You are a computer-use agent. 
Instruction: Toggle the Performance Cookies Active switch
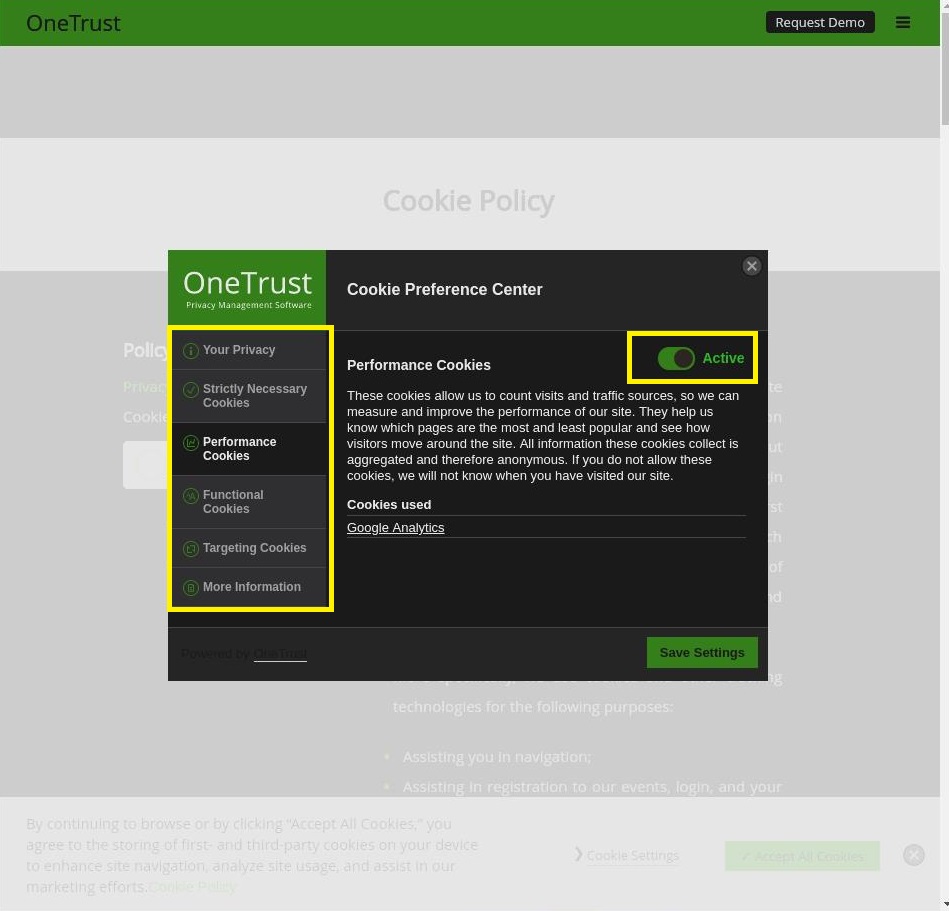675,358
